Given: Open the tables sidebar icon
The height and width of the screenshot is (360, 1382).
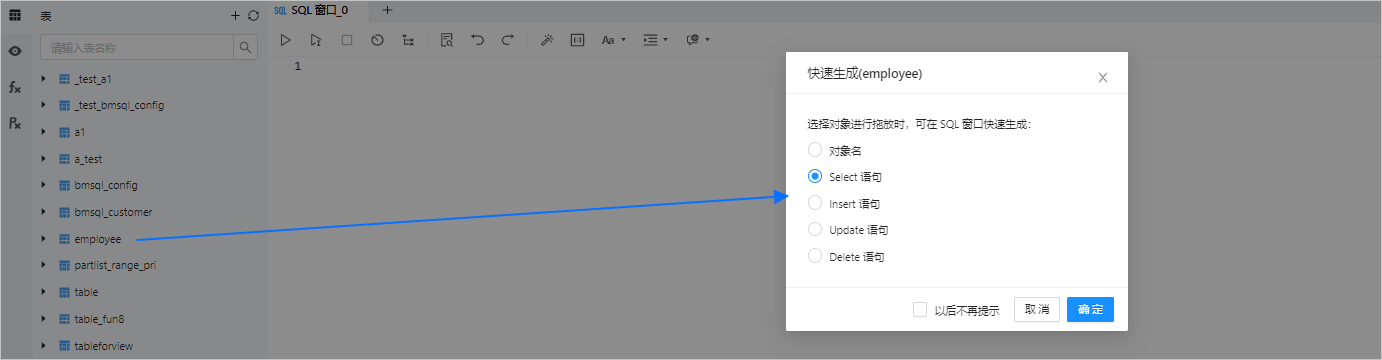Looking at the screenshot, I should pos(15,15).
